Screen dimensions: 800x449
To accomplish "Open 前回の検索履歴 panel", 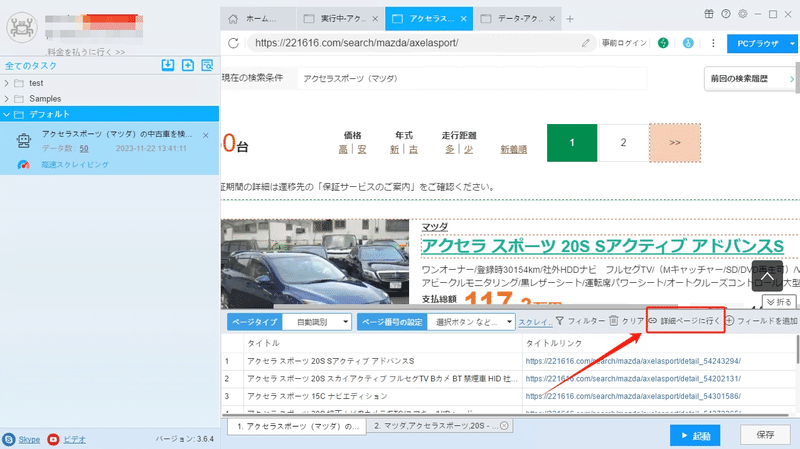I will click(x=752, y=79).
